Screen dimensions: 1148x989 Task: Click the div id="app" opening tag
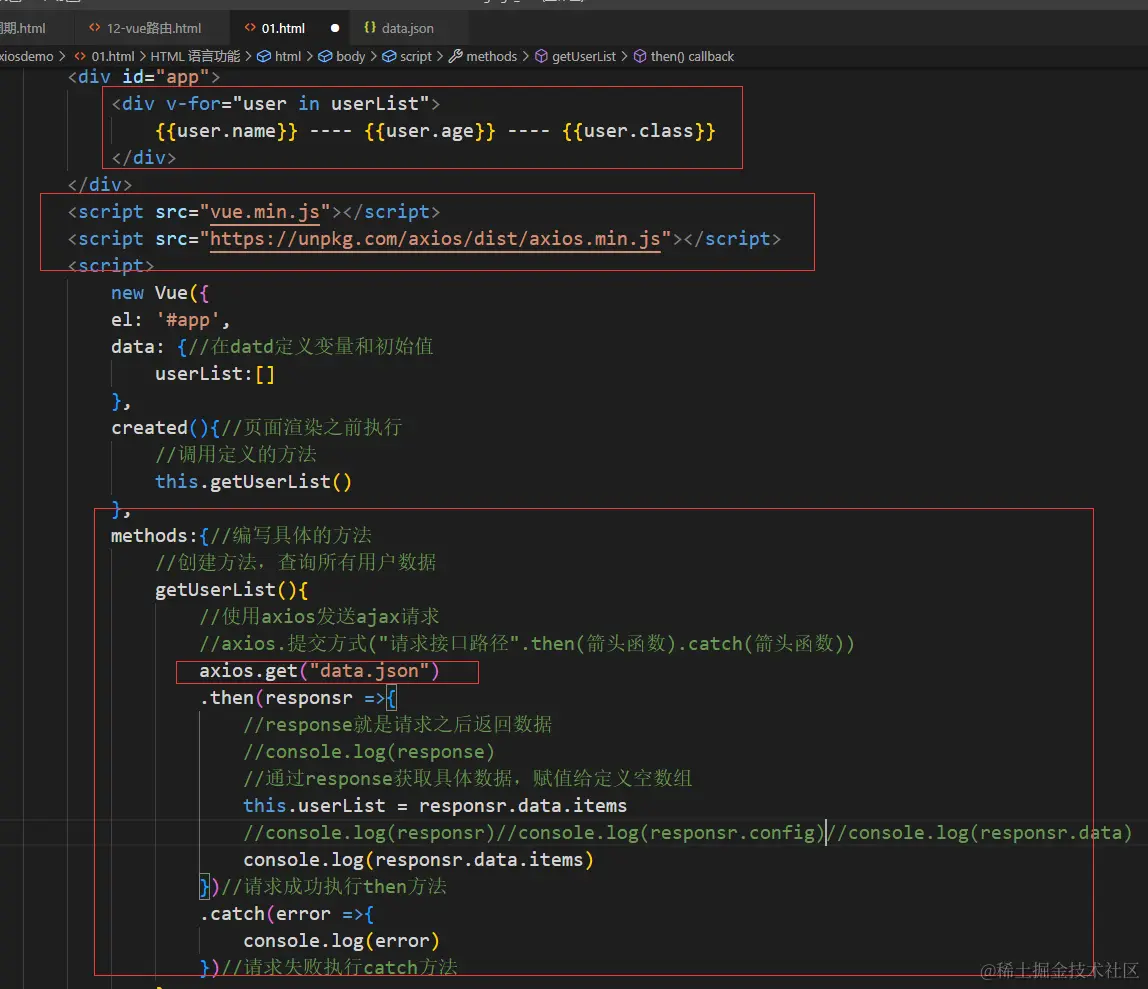click(x=144, y=77)
